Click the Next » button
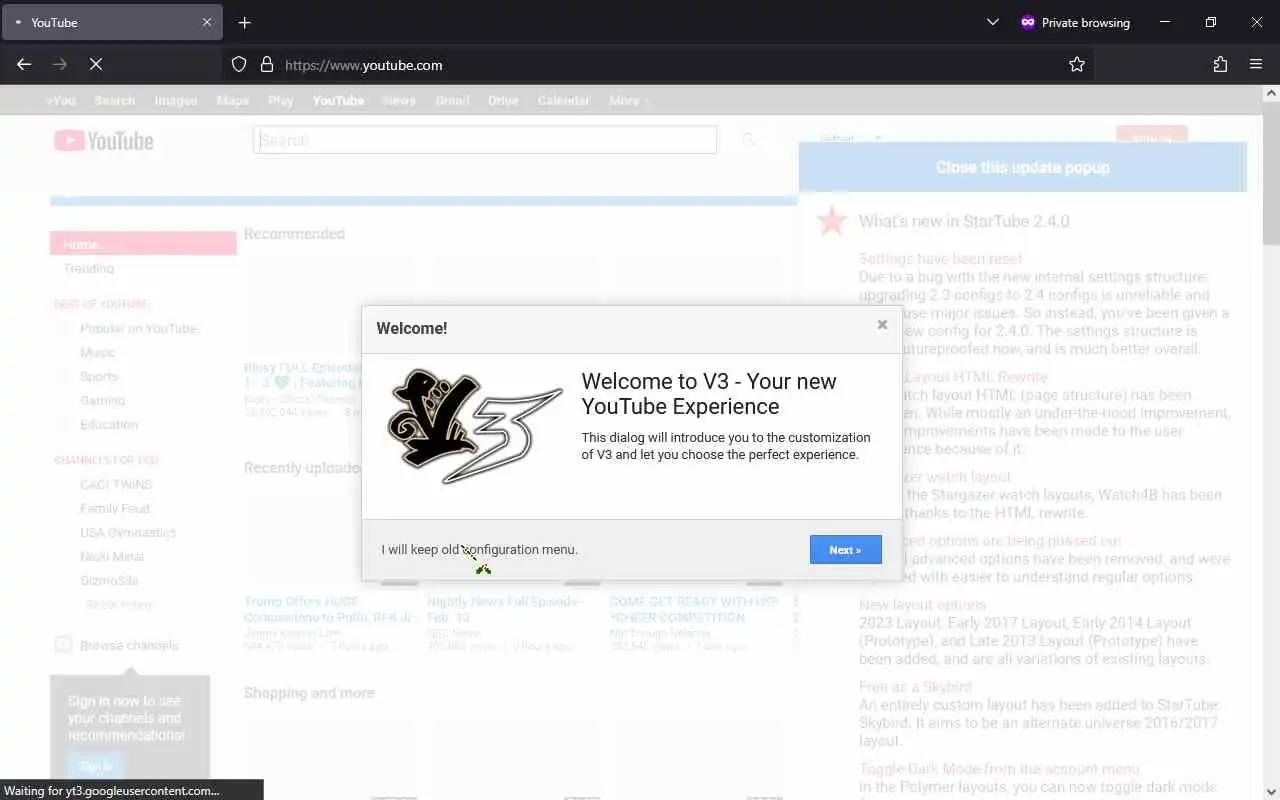The image size is (1280, 800). (x=845, y=549)
